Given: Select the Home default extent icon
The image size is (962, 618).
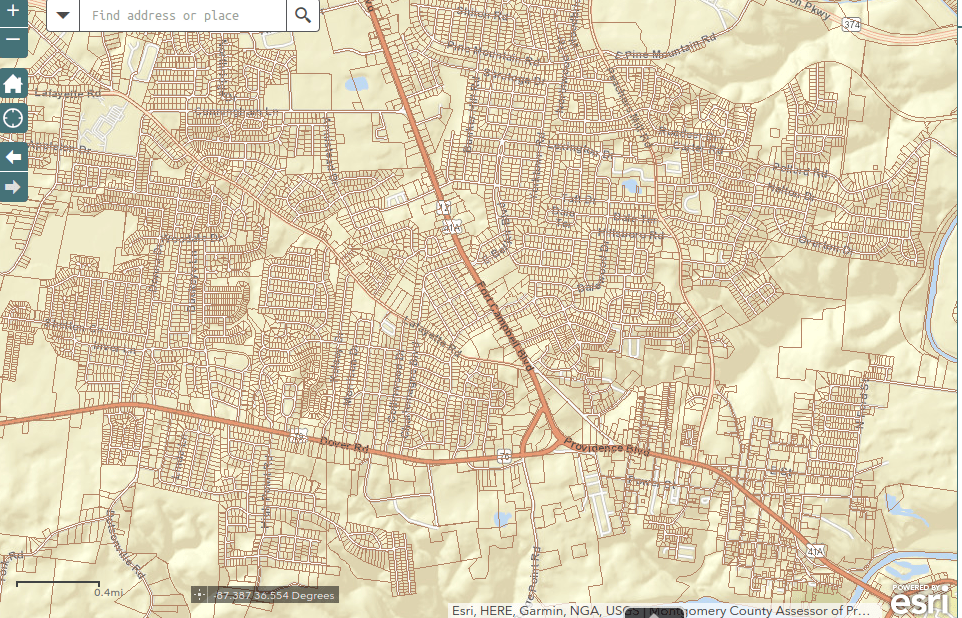Looking at the screenshot, I should pos(13,84).
